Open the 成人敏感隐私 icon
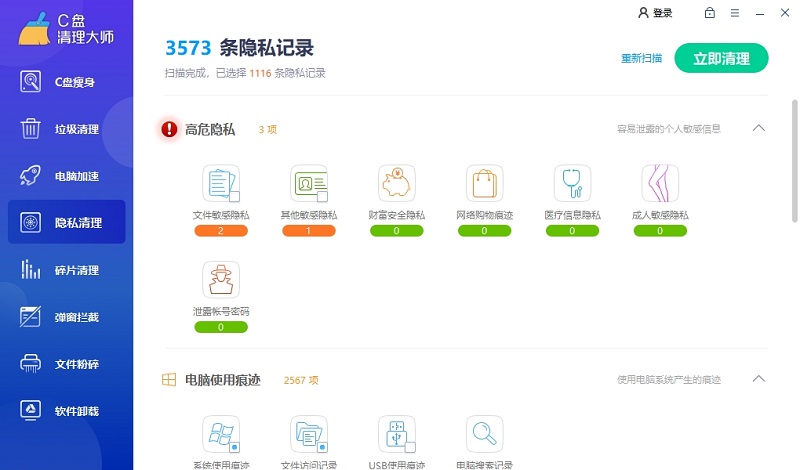Image resolution: width=800 pixels, height=470 pixels. (660, 183)
